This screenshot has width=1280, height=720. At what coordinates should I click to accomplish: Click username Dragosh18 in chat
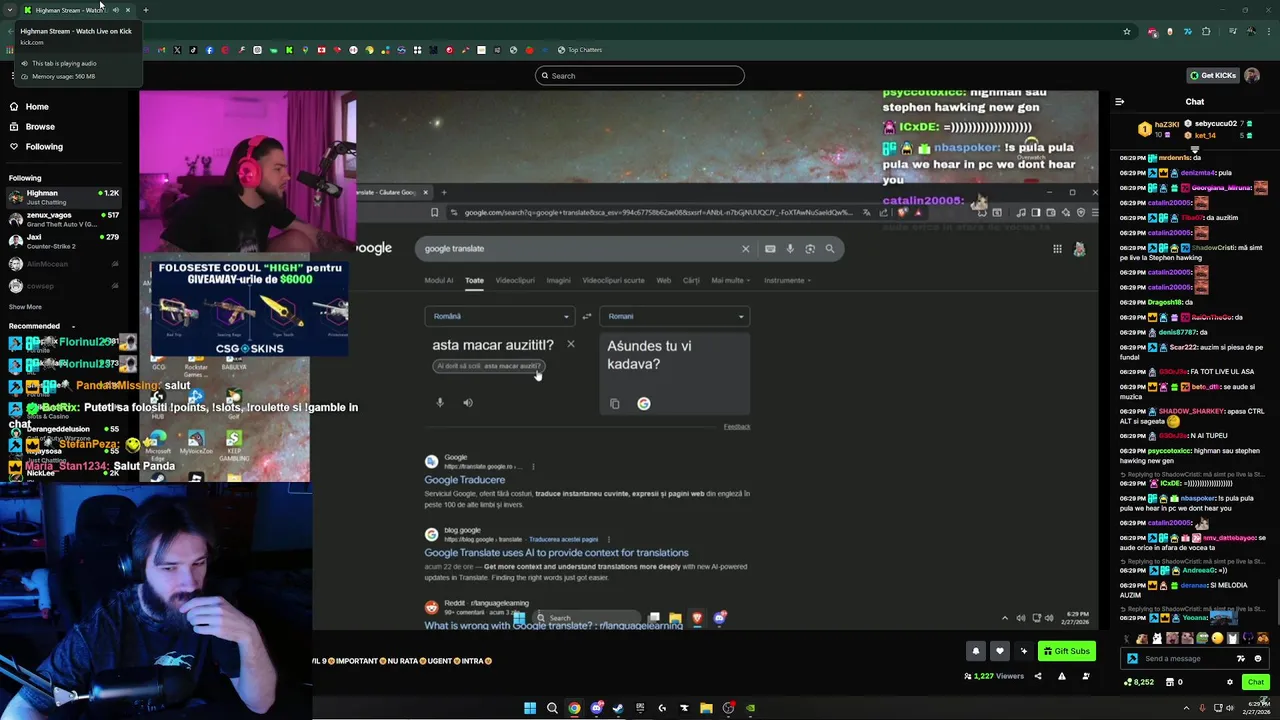coord(1166,302)
